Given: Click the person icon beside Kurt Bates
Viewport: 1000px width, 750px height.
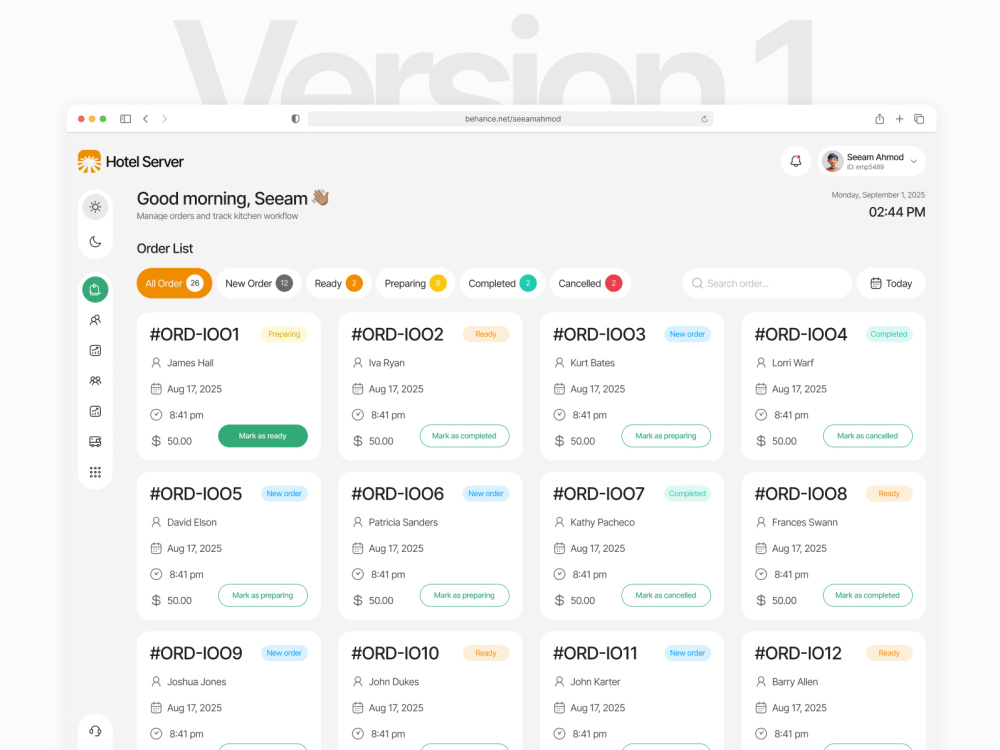Looking at the screenshot, I should tap(559, 363).
